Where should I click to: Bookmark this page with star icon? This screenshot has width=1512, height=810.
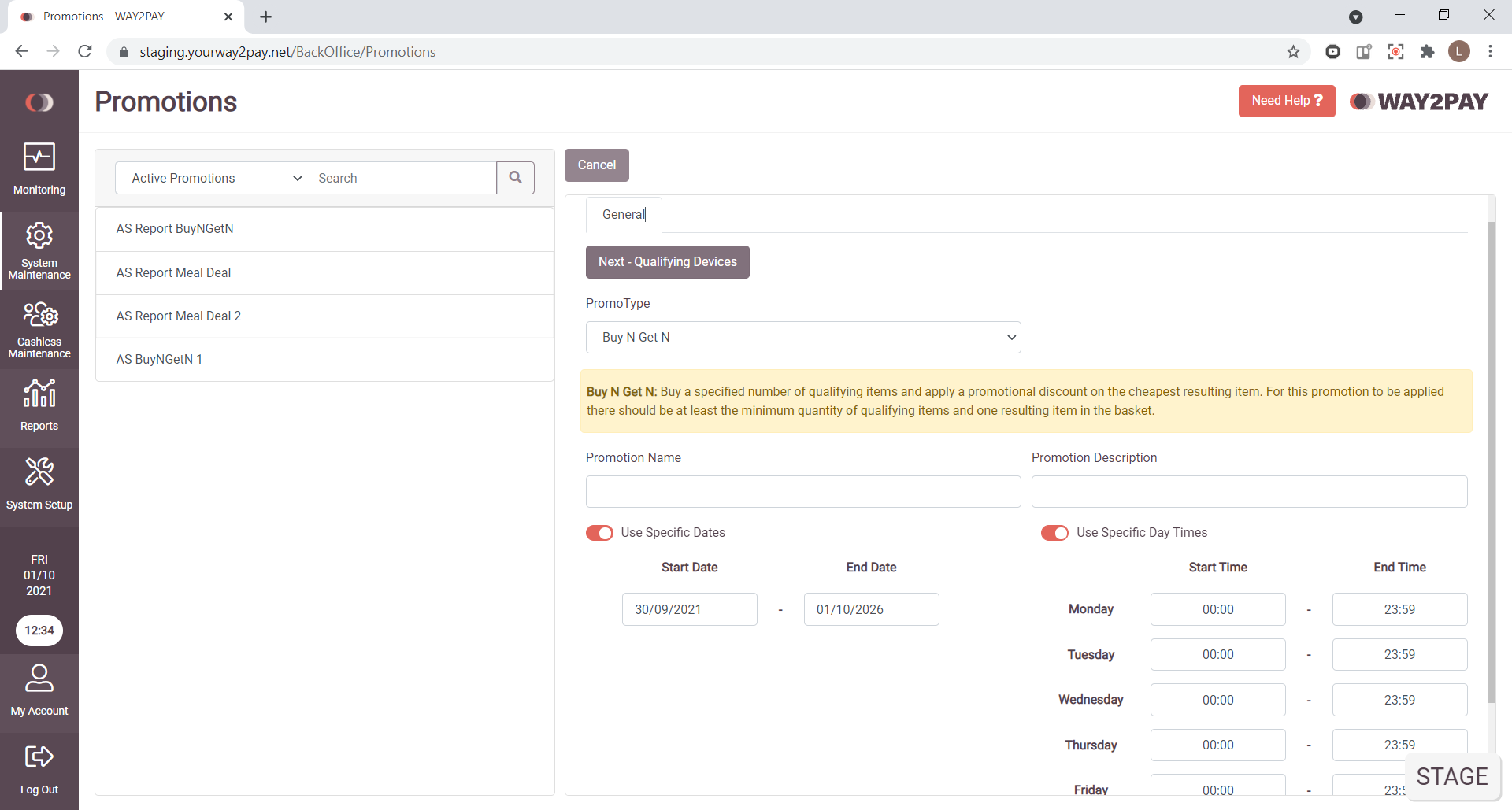[x=1293, y=52]
